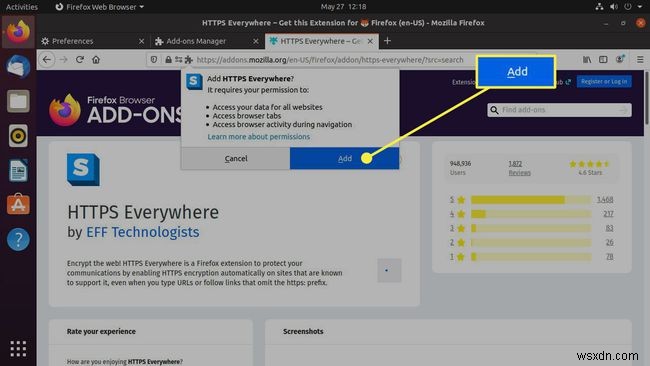This screenshot has height=366, width=650.
Task: Click the search magnifier in Find add-ons
Action: point(494,110)
